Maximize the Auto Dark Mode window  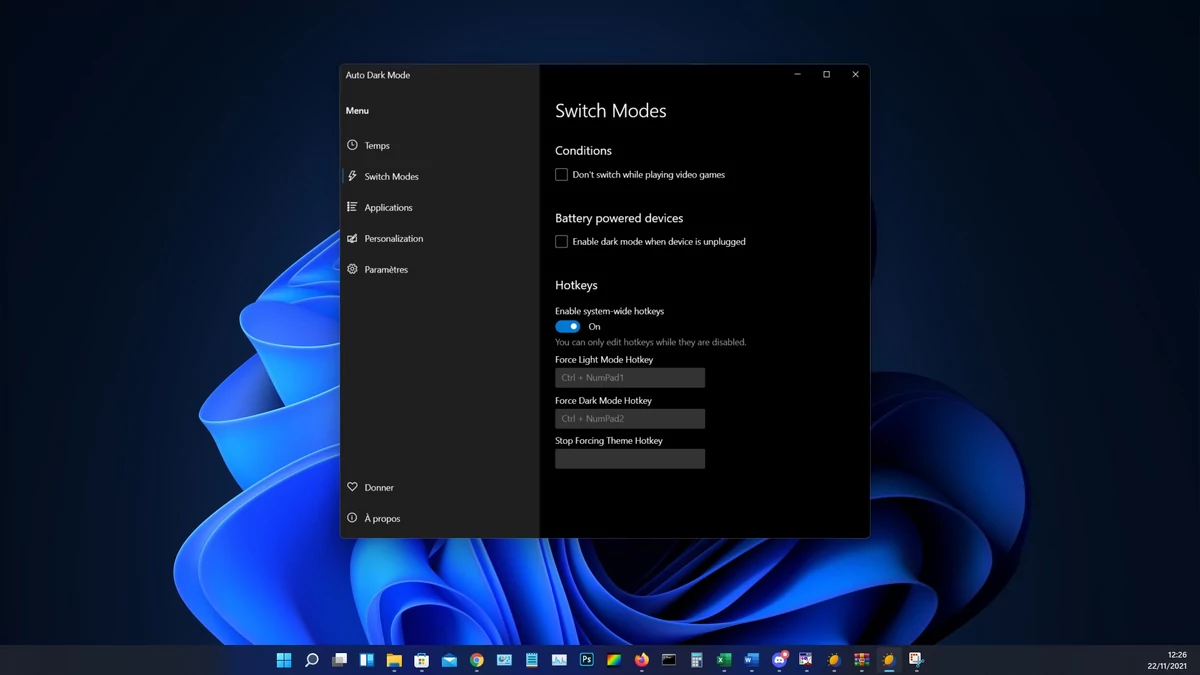click(x=826, y=75)
